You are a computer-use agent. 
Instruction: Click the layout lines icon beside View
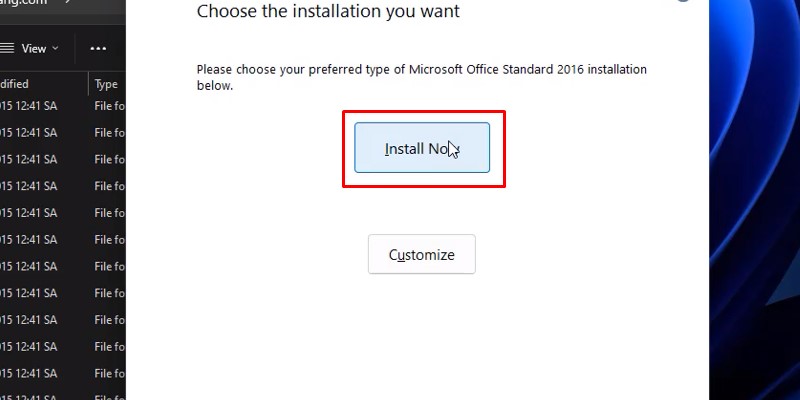point(7,48)
